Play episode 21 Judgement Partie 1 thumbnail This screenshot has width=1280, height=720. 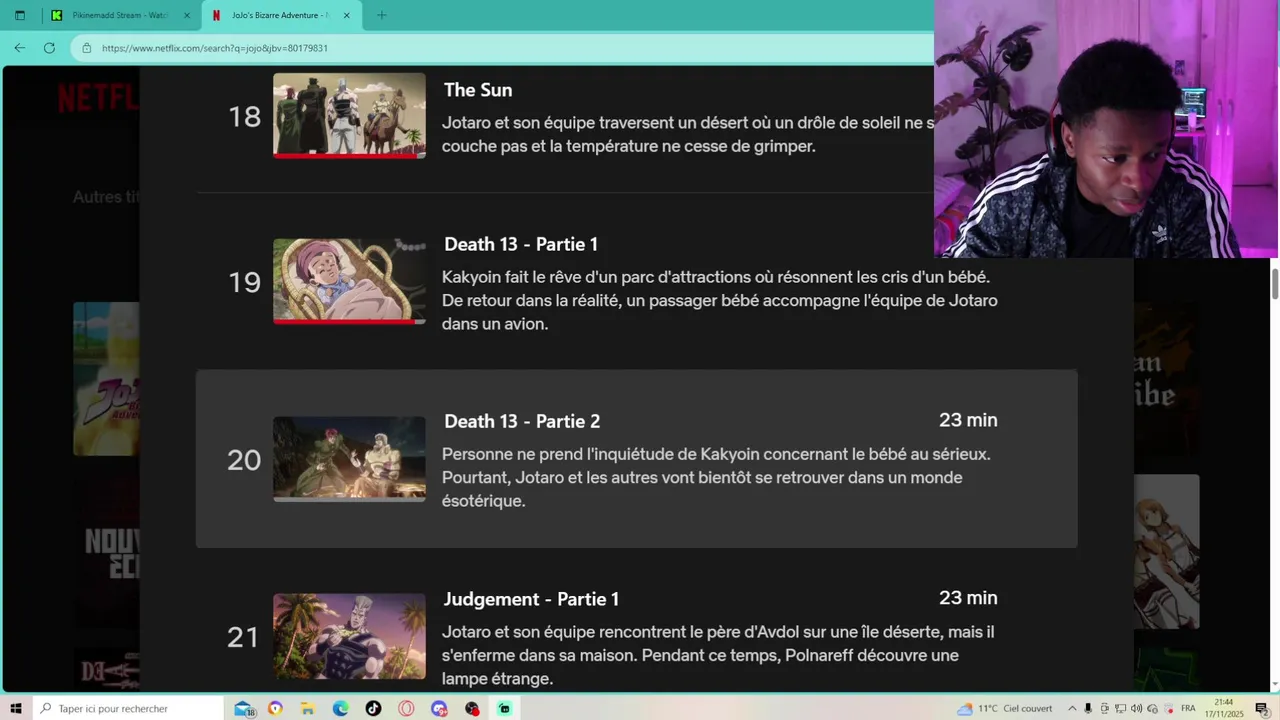349,637
